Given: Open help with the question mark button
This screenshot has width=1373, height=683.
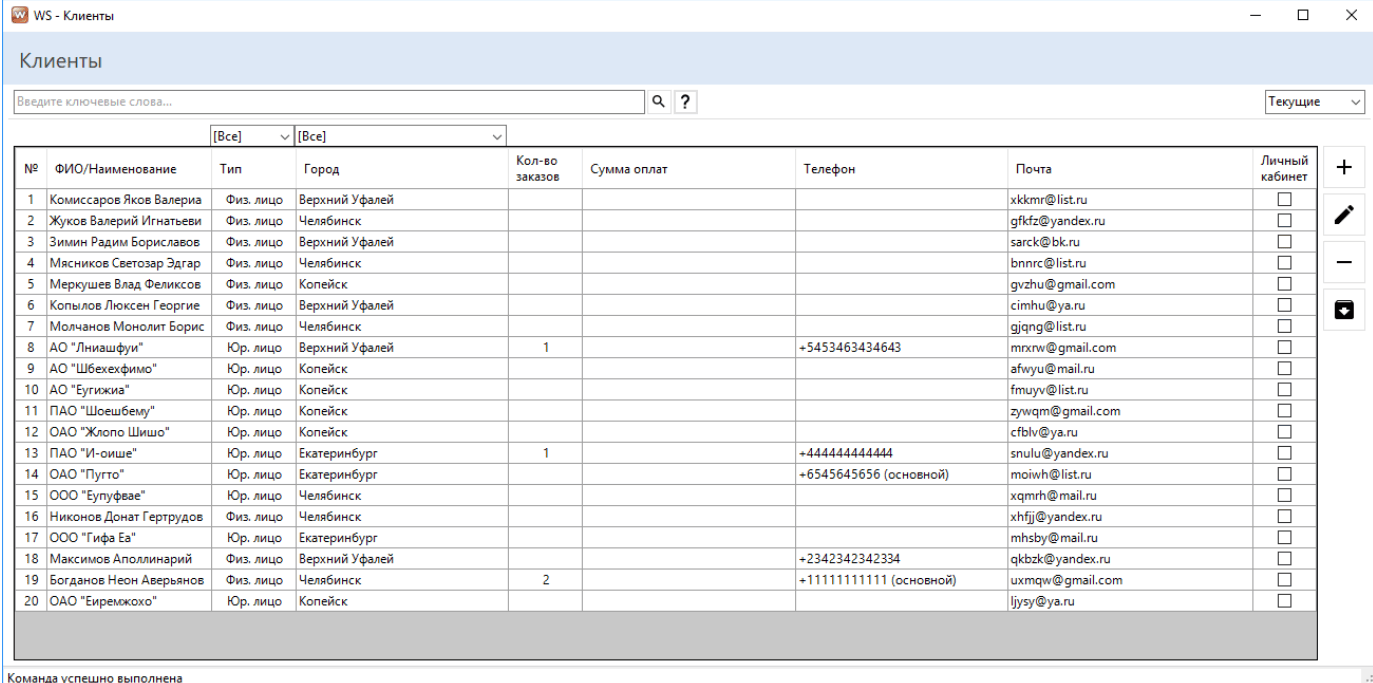Looking at the screenshot, I should pyautogui.click(x=685, y=102).
